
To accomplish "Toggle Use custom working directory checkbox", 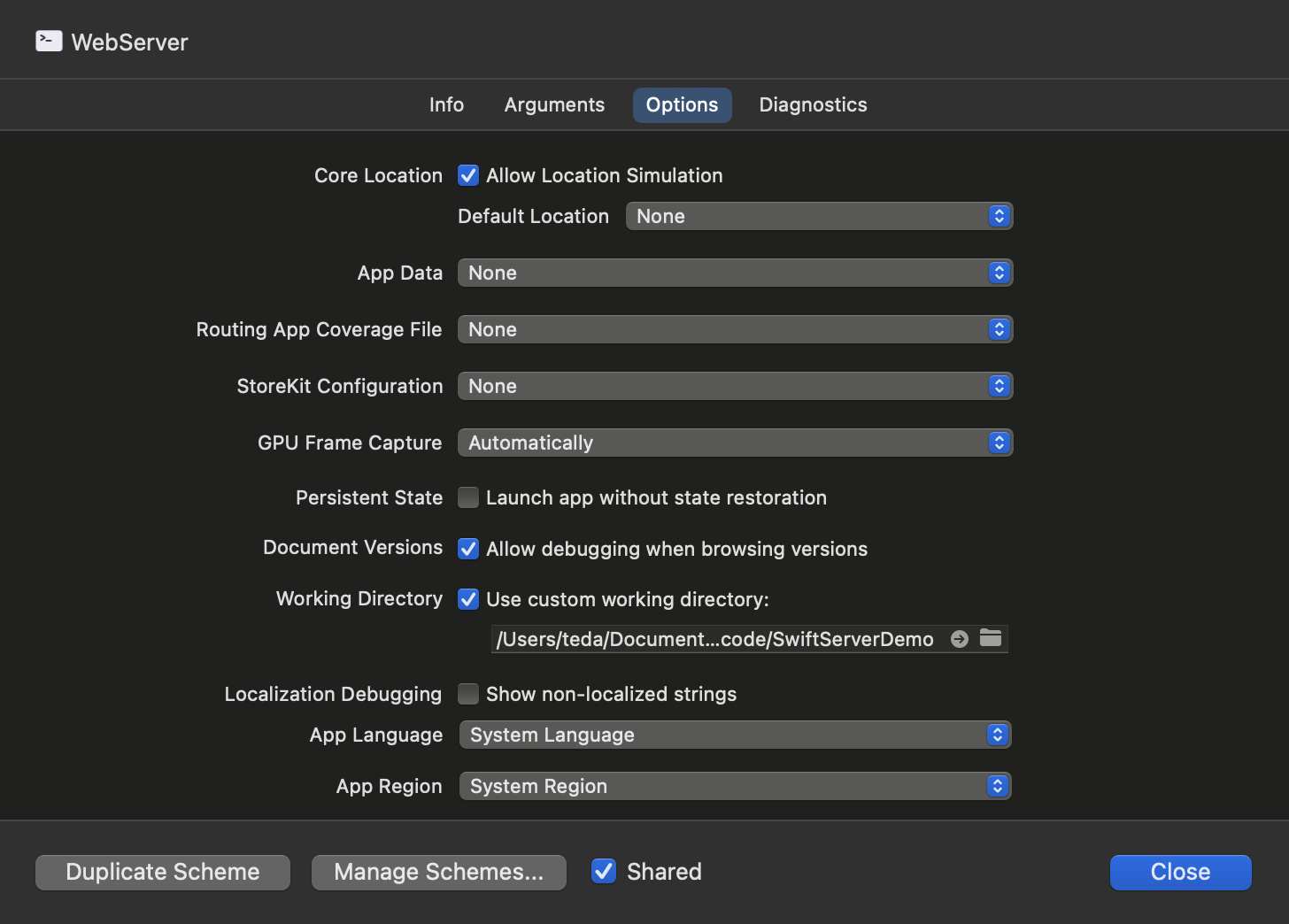I will [x=468, y=599].
